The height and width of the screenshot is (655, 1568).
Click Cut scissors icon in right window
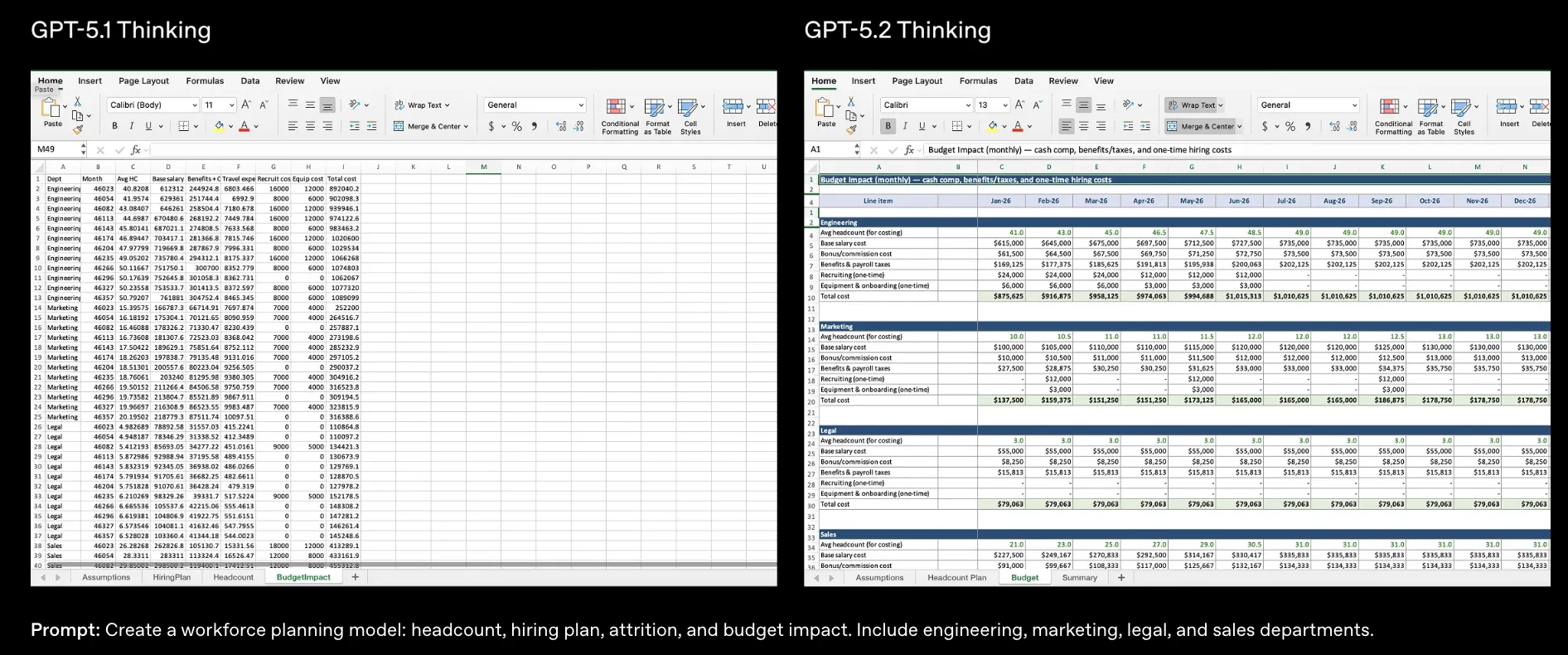coord(850,101)
